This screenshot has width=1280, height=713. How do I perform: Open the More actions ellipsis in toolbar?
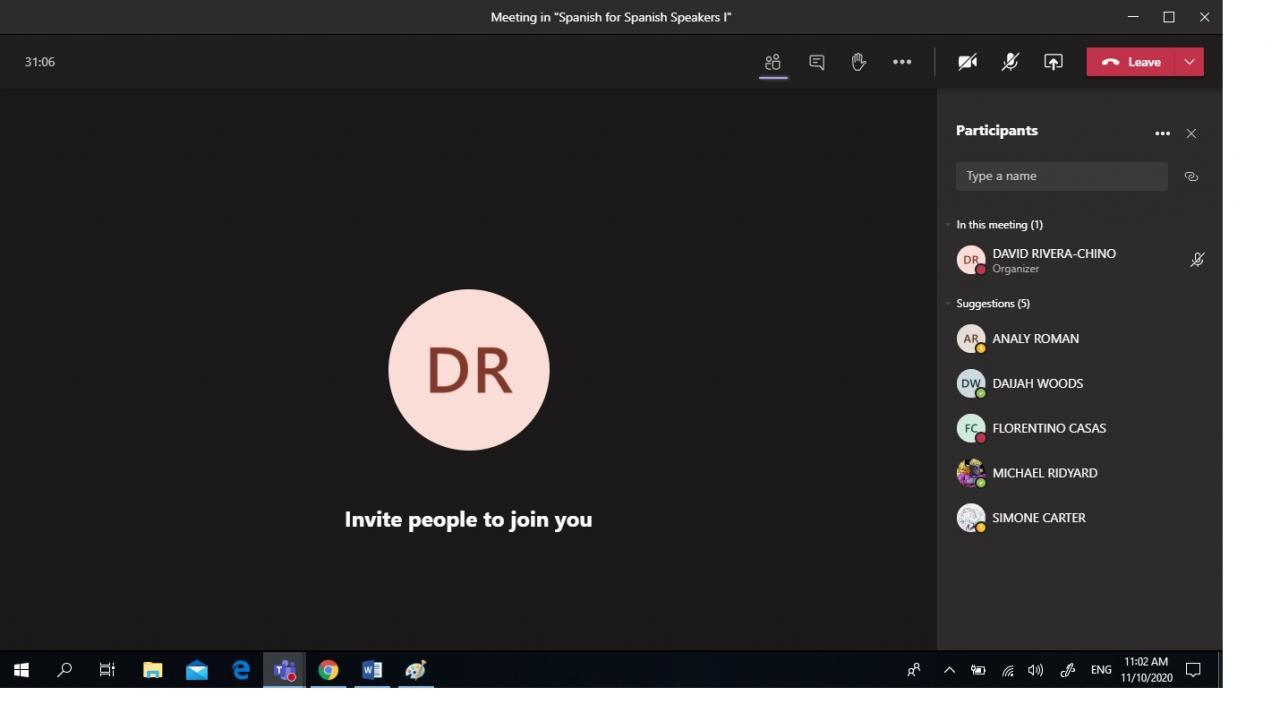click(902, 62)
